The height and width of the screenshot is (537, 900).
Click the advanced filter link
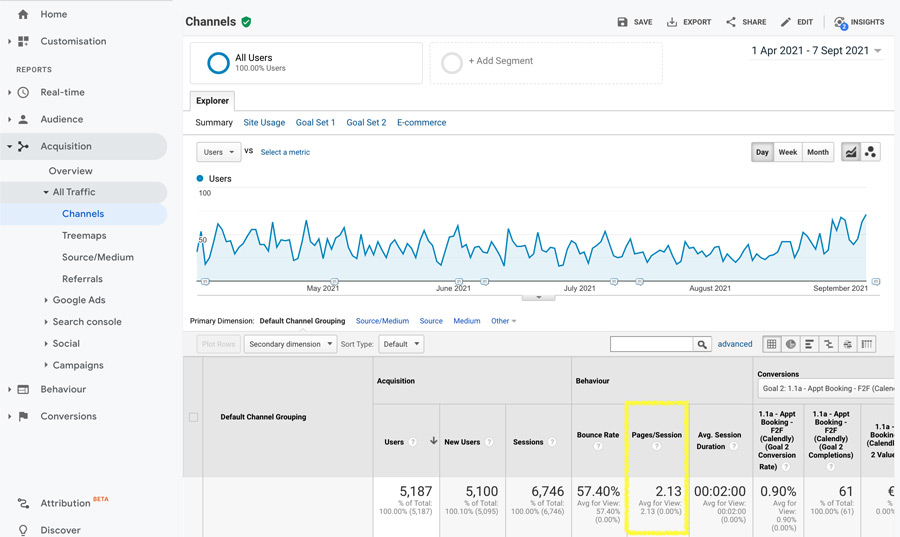[735, 344]
